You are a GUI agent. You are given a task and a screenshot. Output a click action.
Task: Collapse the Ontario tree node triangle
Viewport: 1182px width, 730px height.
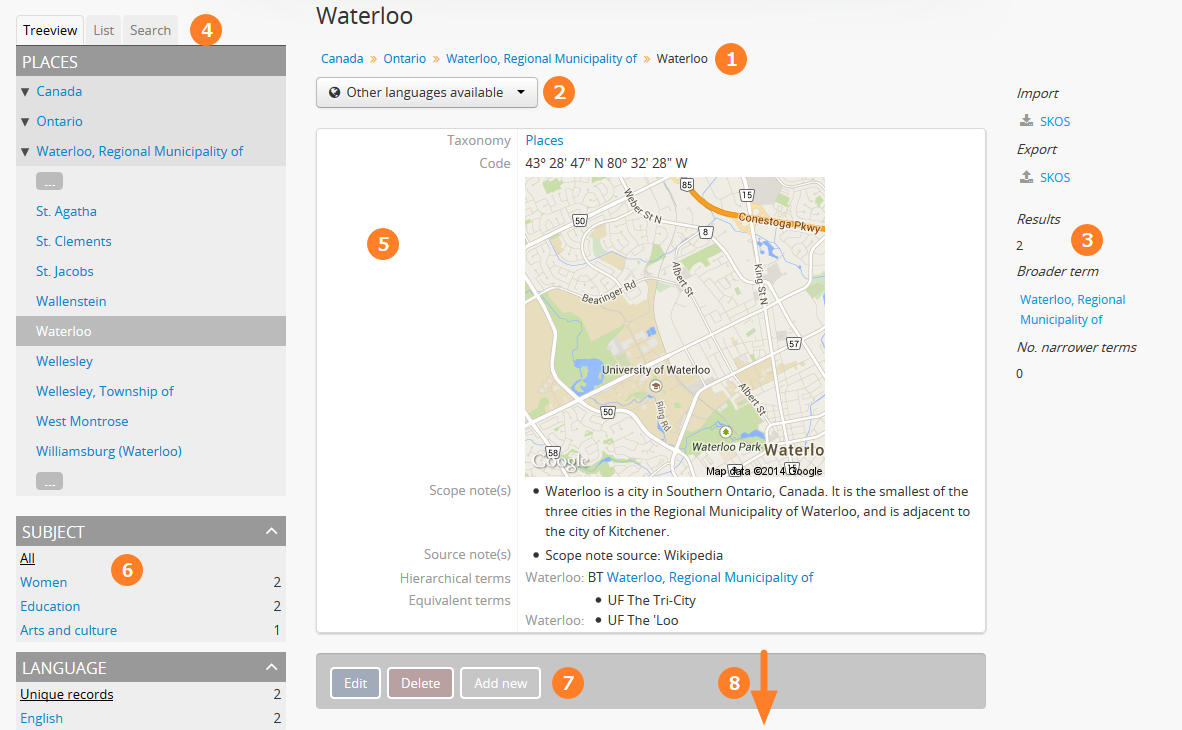tap(25, 122)
